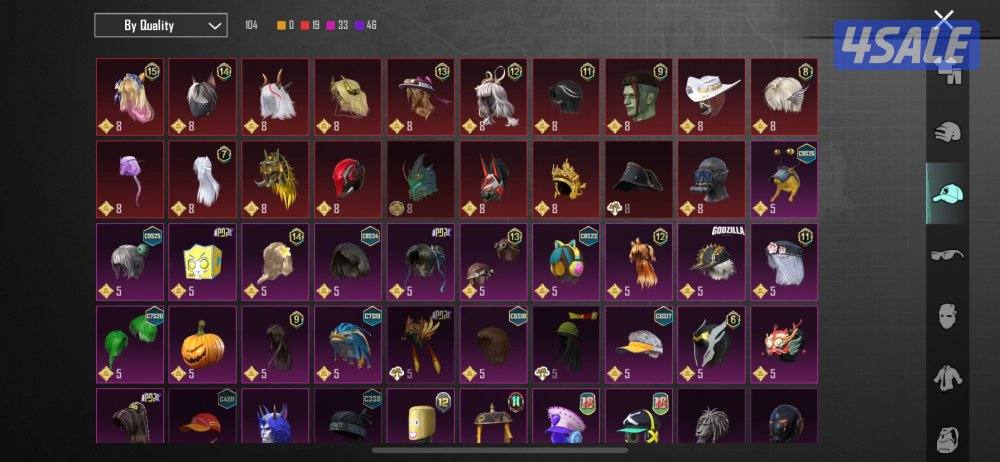Choose the Godzilla-labeled black cap item

tap(712, 262)
